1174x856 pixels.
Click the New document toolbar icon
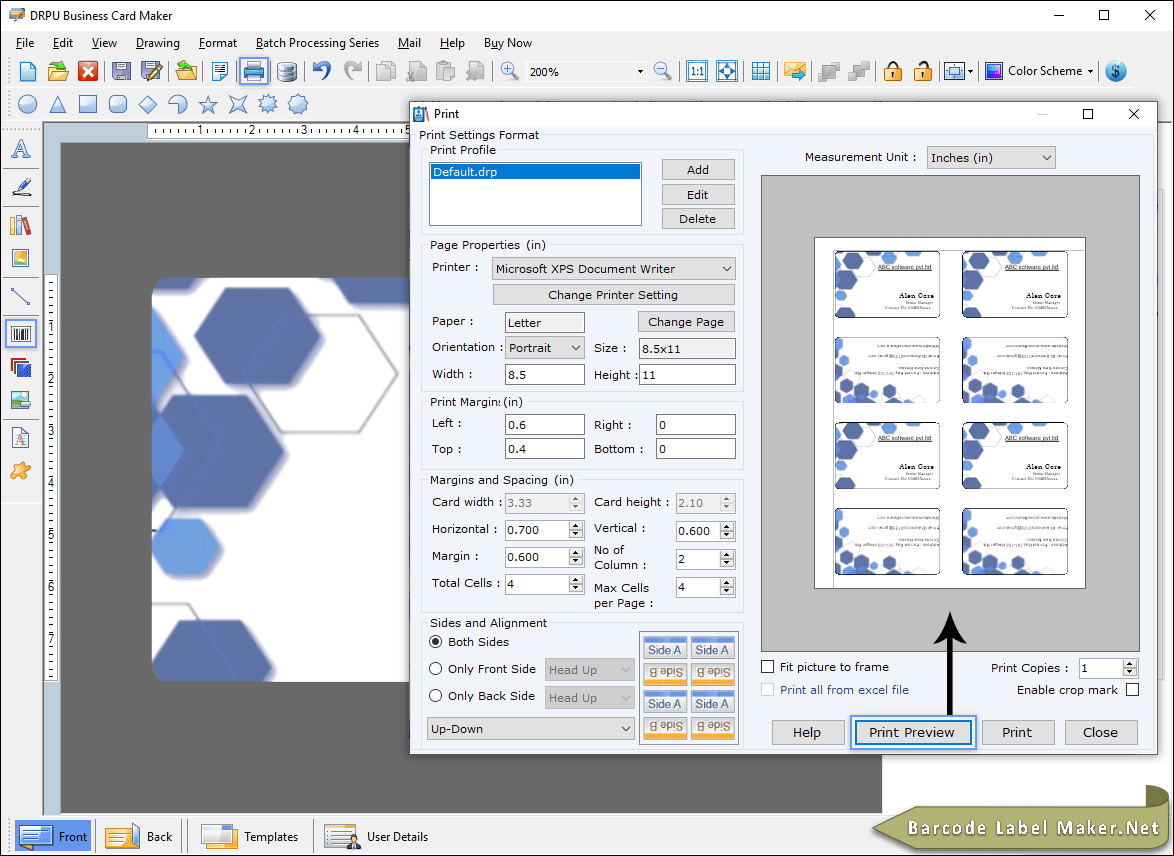coord(28,71)
